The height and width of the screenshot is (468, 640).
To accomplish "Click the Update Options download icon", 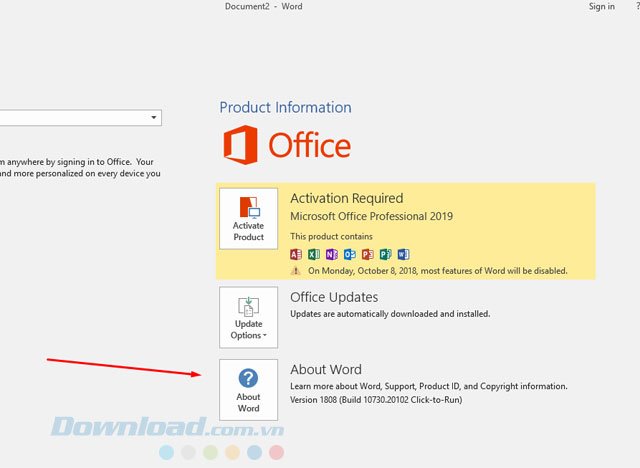I will click(x=248, y=307).
